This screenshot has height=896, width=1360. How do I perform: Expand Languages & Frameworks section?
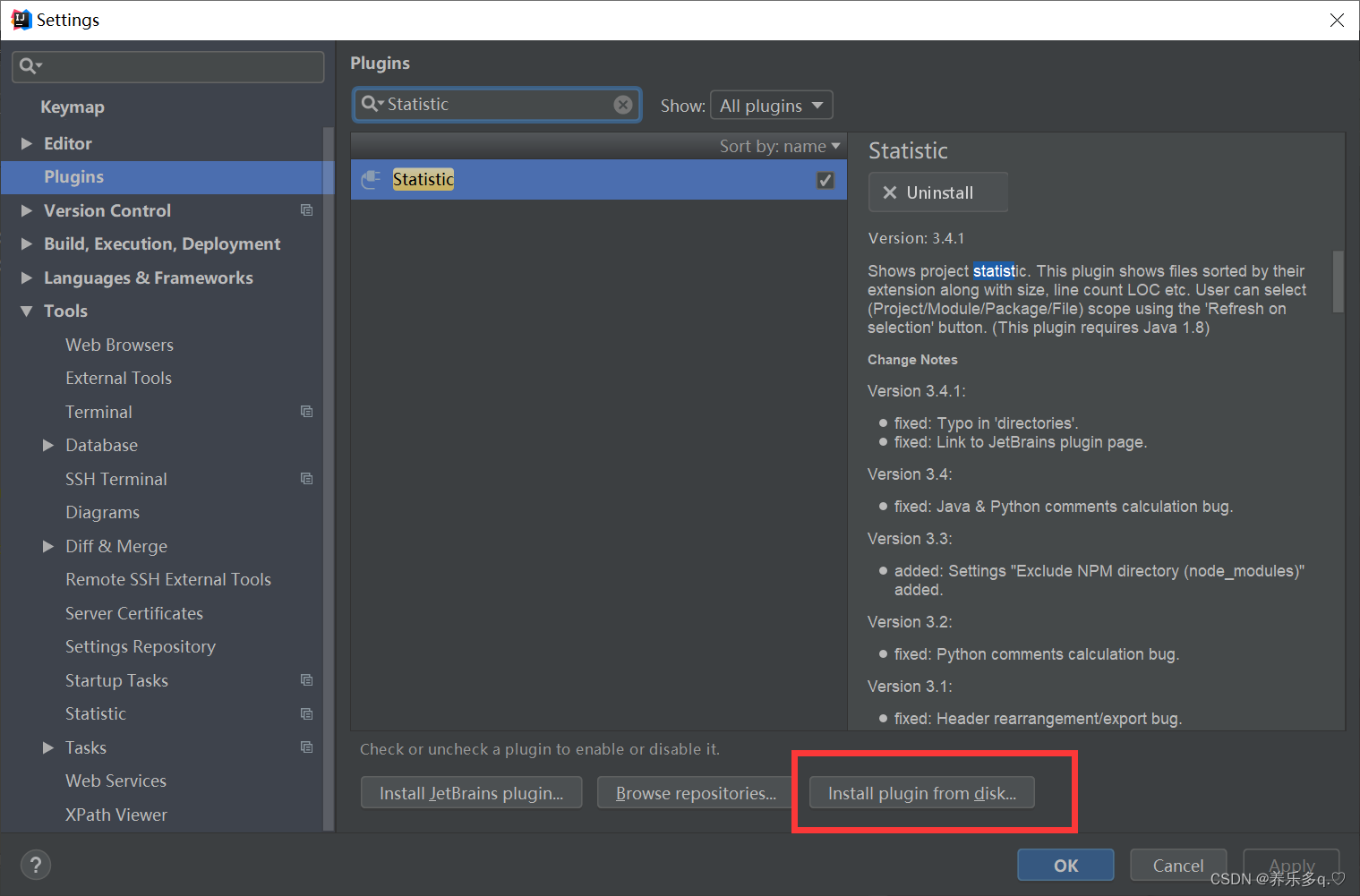[x=27, y=277]
